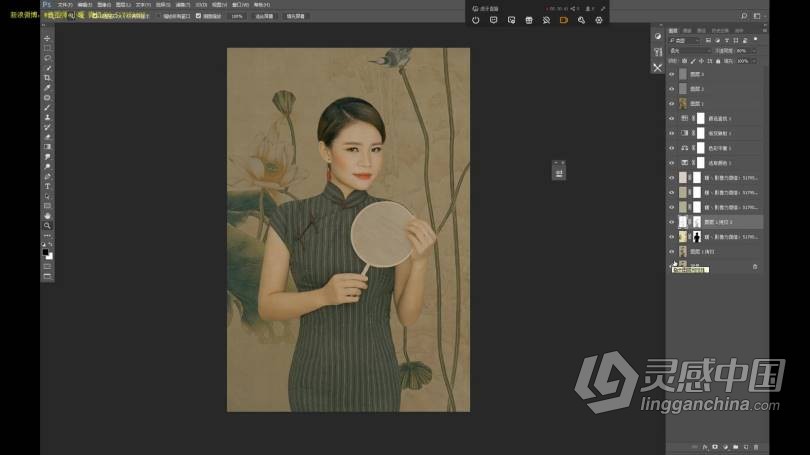Viewport: 810px width, 455px height.
Task: Click the foreground color swatch
Action: tap(45, 253)
